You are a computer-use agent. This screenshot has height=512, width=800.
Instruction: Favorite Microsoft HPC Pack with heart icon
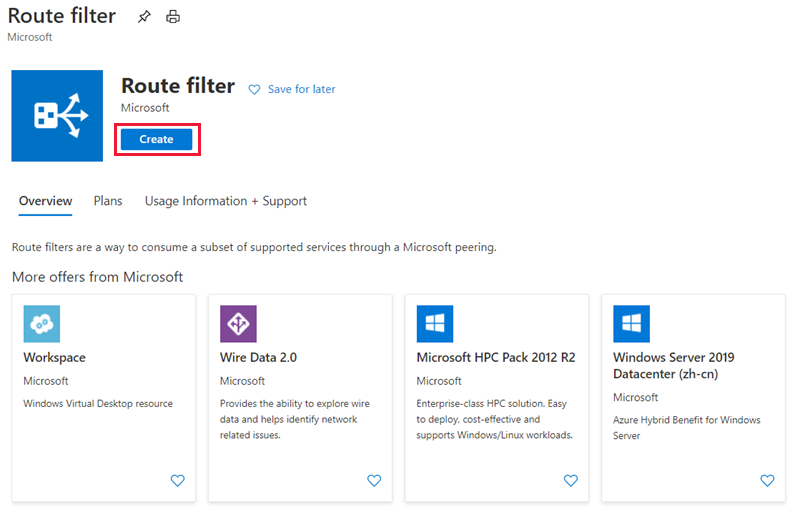570,480
